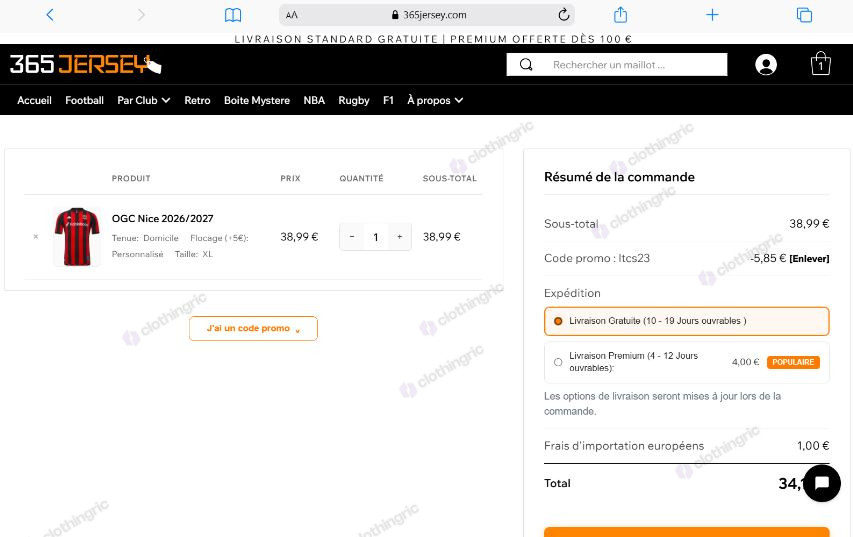Click the Code promo : ltcs23 text
Viewport: 853px width, 537px height.
(597, 258)
